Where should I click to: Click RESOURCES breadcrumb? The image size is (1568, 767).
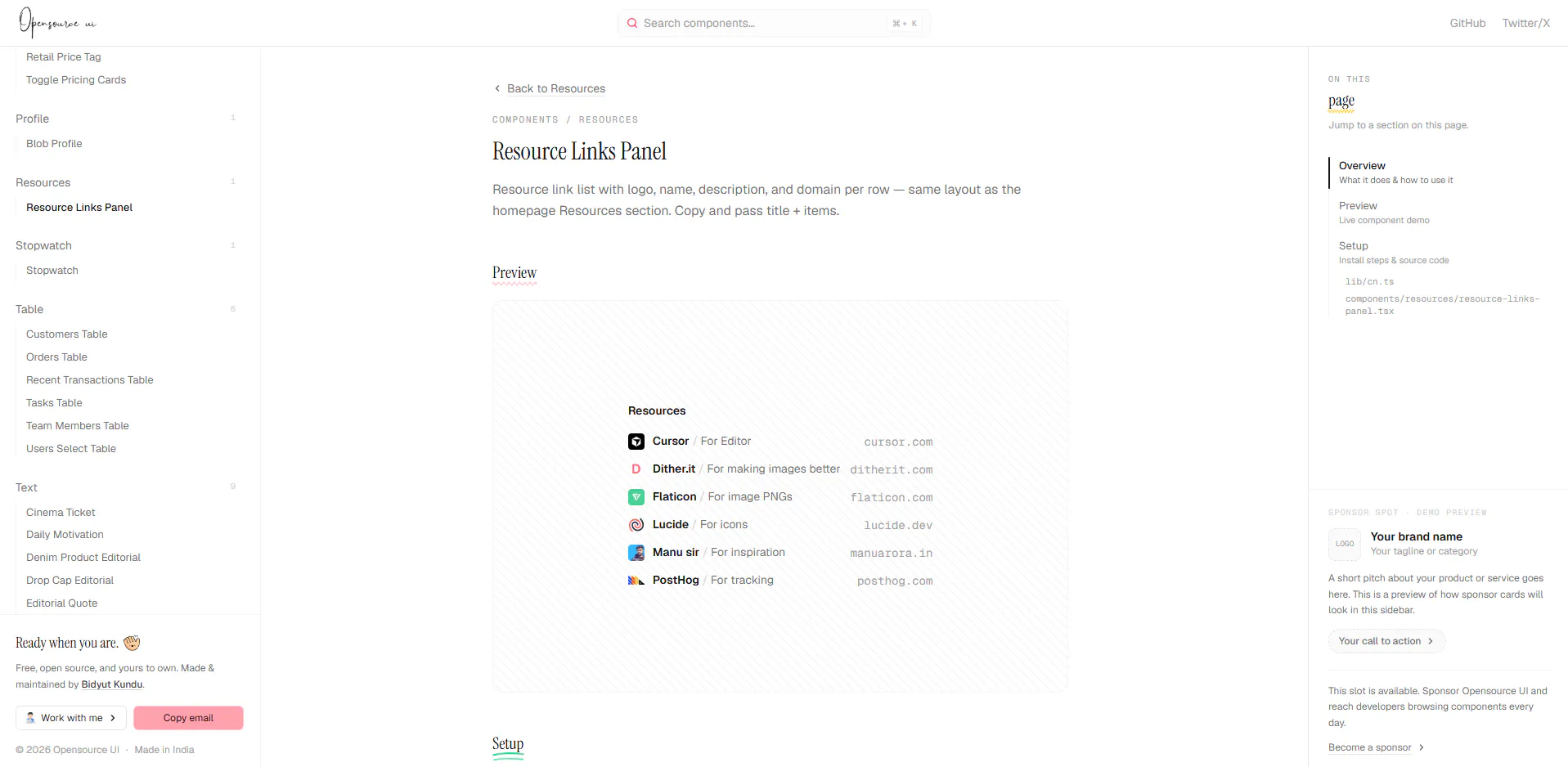pos(609,119)
